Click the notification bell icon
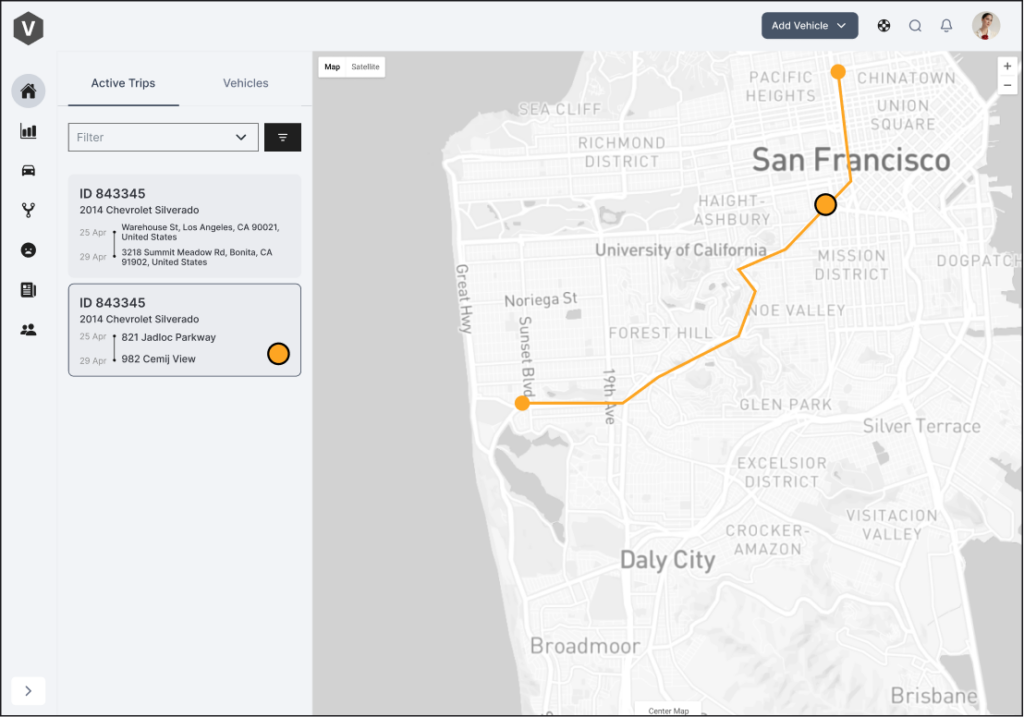1024x717 pixels. (946, 26)
